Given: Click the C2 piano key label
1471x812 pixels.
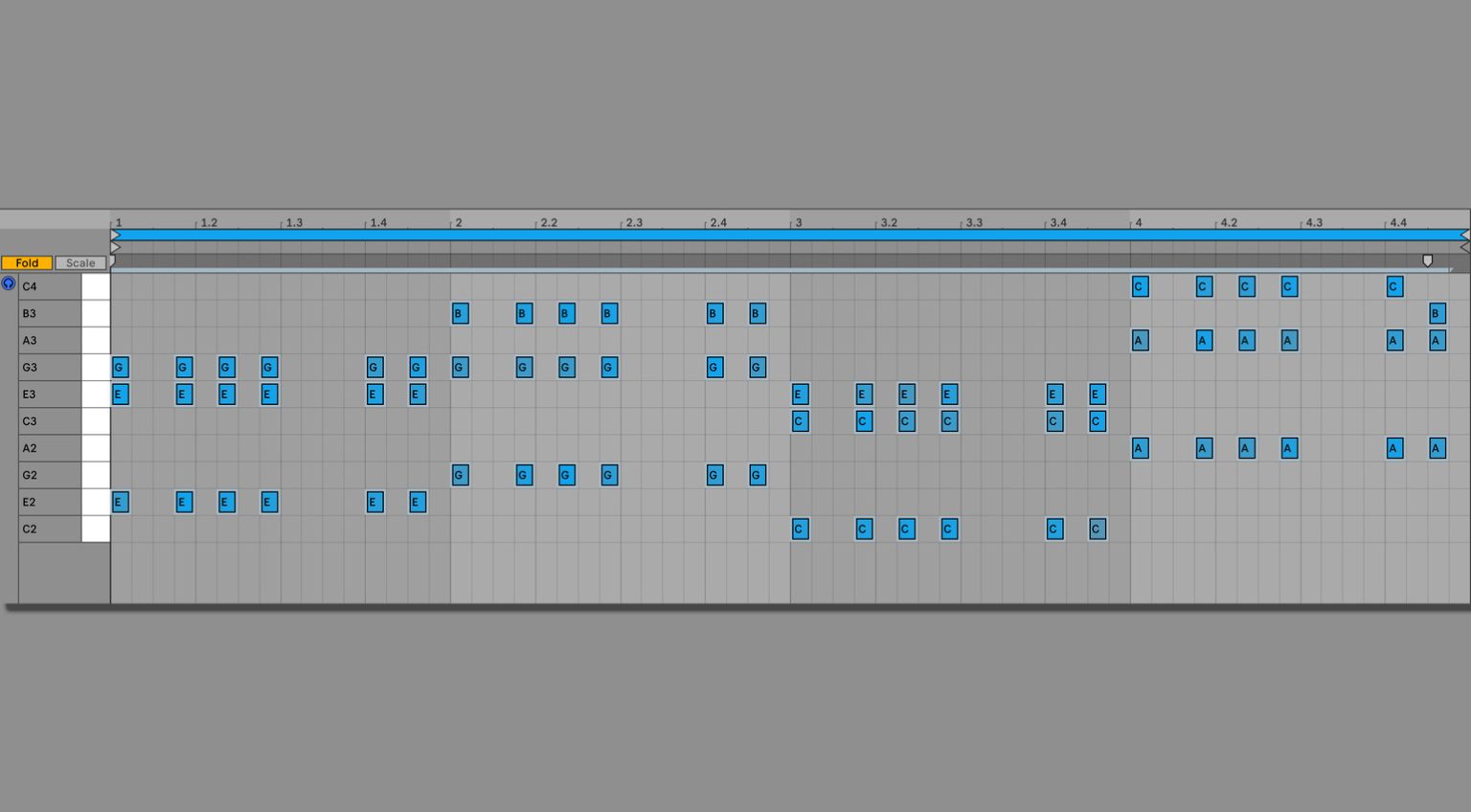Looking at the screenshot, I should point(30,529).
